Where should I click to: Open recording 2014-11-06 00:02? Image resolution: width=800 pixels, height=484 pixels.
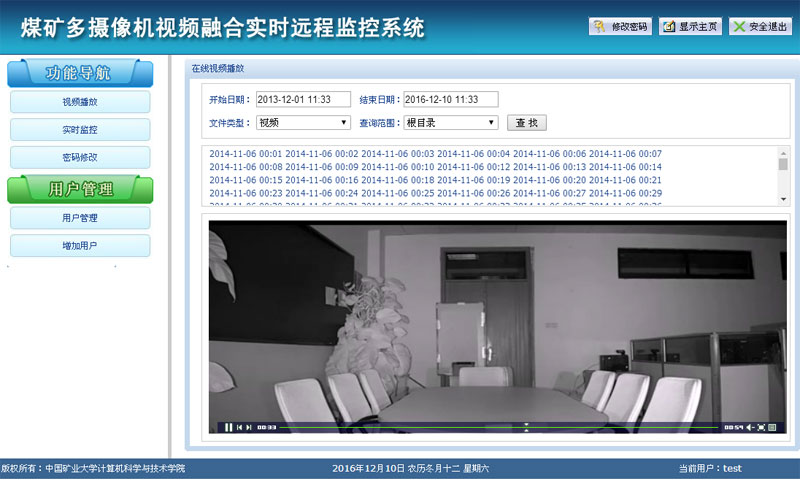pos(321,154)
